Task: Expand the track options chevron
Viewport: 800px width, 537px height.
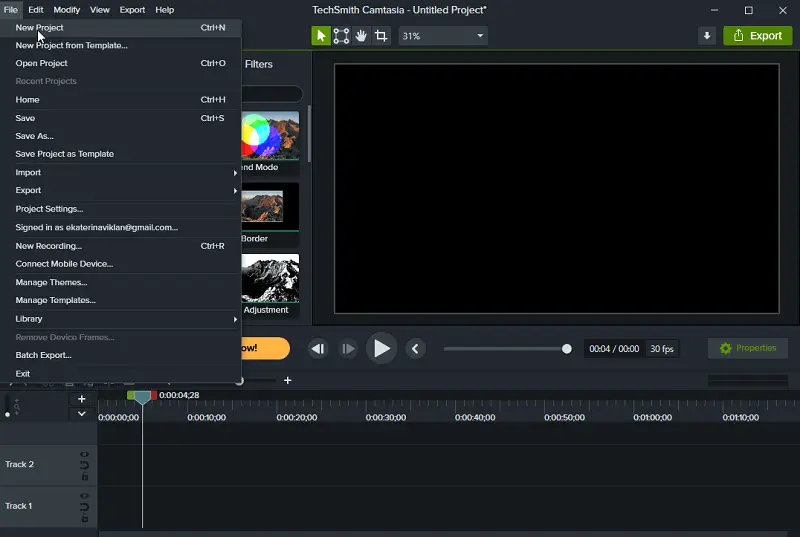Action: coord(82,414)
